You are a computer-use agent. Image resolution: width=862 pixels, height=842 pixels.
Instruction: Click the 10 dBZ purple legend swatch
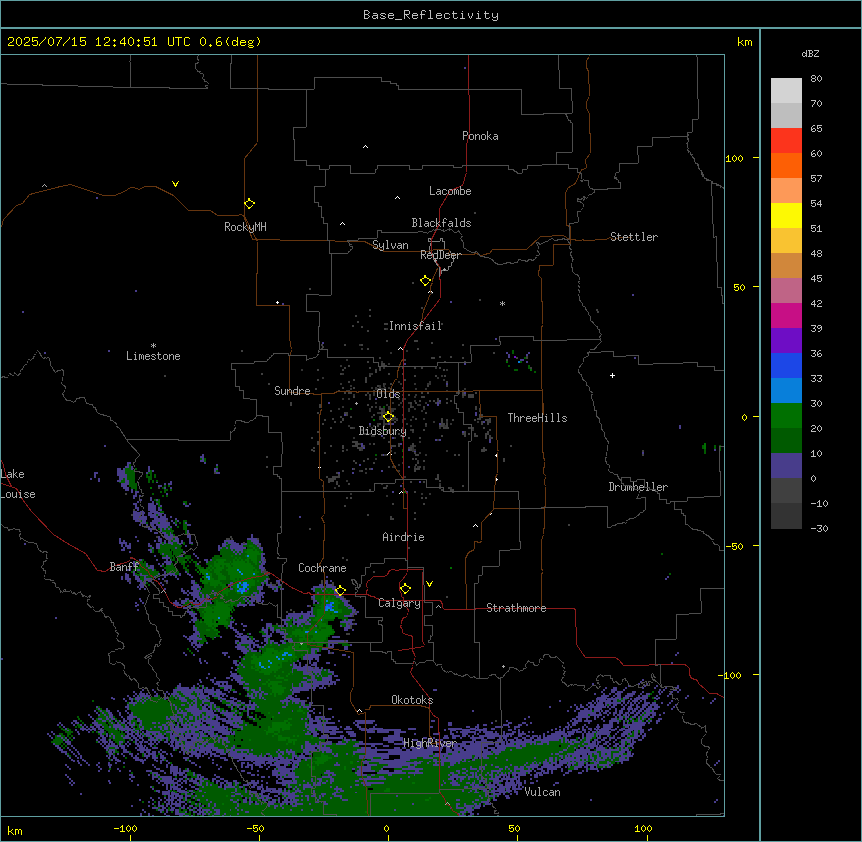[786, 466]
